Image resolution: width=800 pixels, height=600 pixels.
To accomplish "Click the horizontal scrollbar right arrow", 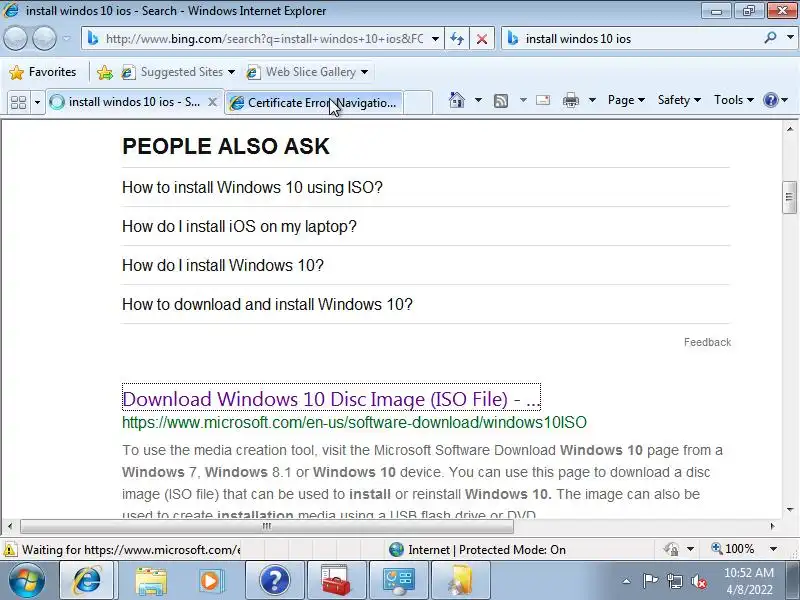I will pos(772,526).
